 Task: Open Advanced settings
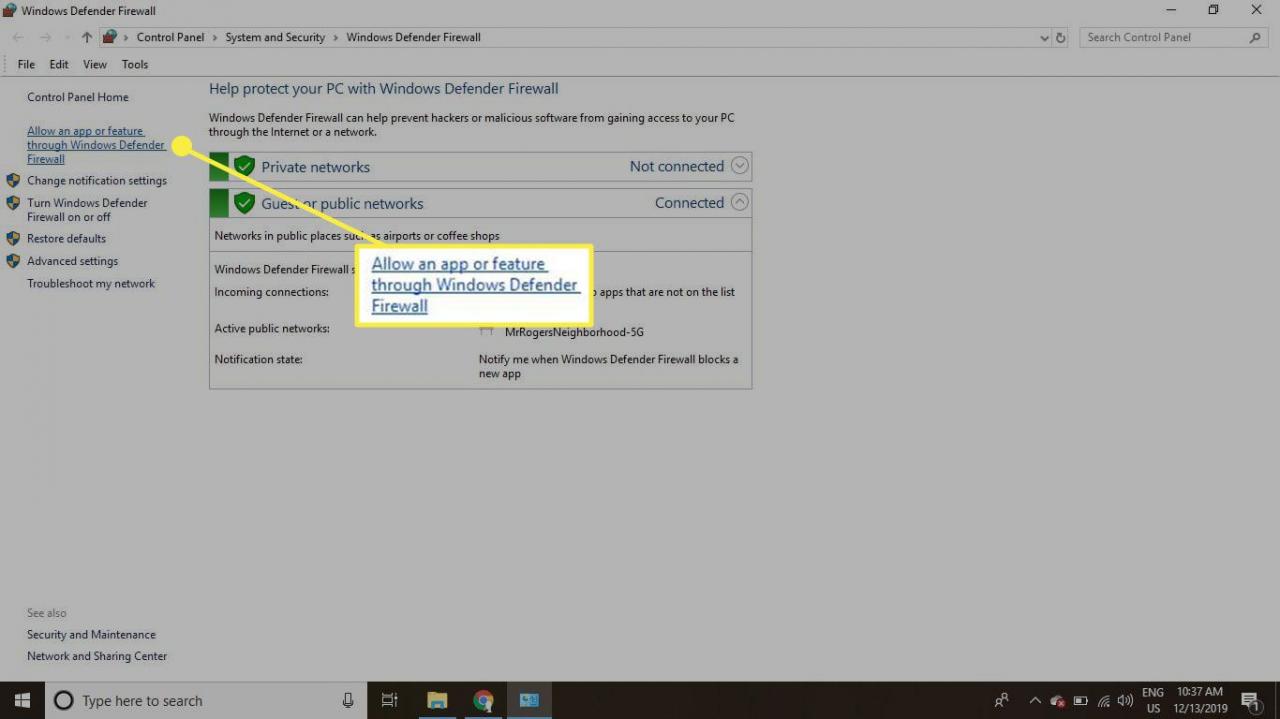pyautogui.click(x=72, y=261)
